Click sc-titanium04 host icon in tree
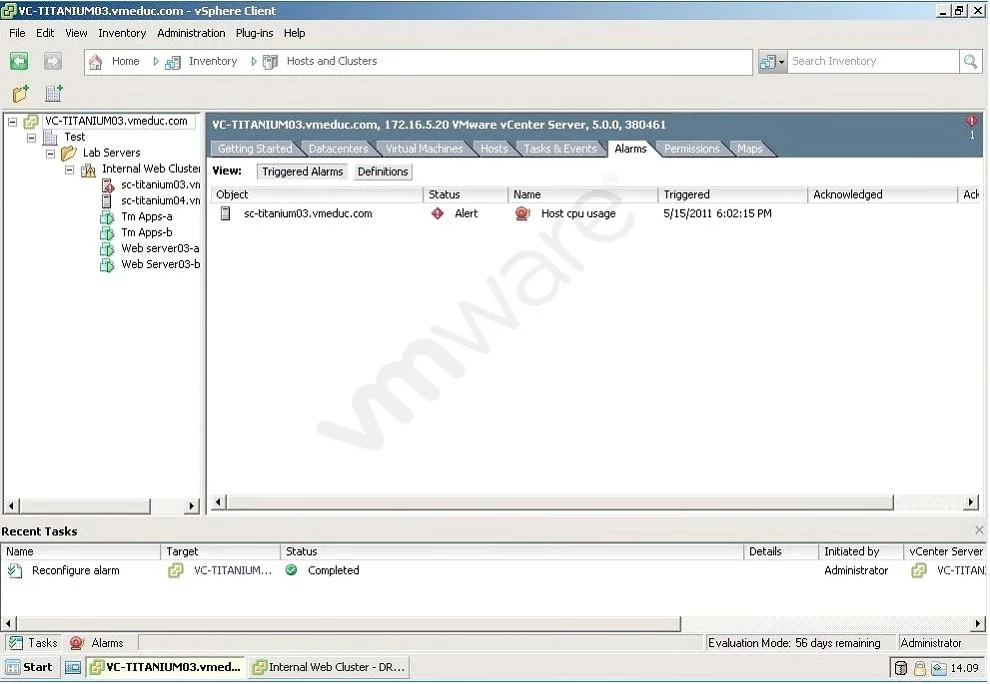Screen dimensions: 990x684 point(107,201)
